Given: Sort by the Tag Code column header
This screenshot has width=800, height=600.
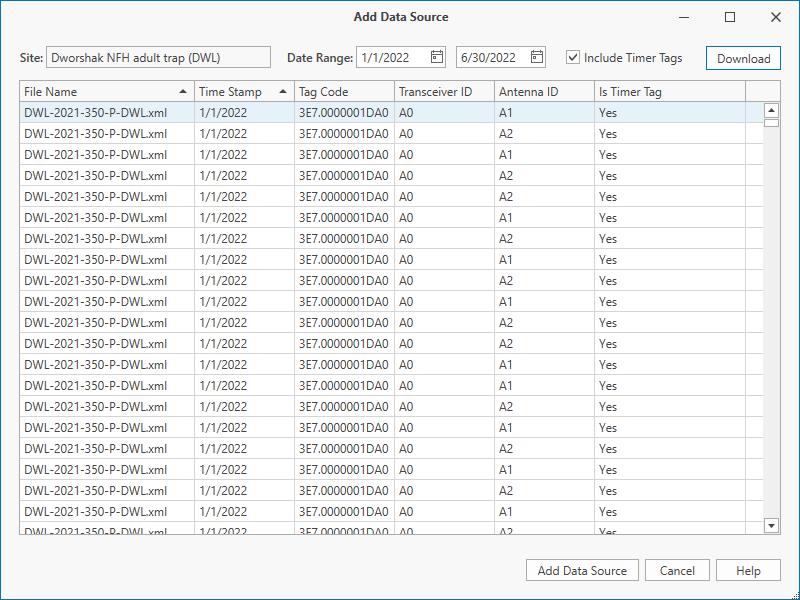Looking at the screenshot, I should [x=344, y=91].
